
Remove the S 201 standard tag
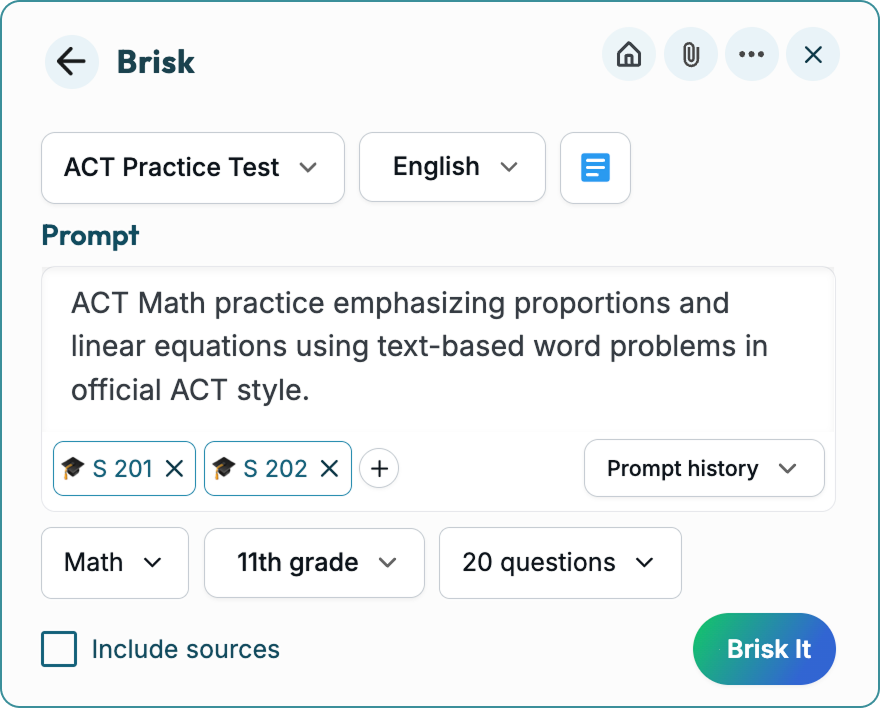(x=174, y=468)
